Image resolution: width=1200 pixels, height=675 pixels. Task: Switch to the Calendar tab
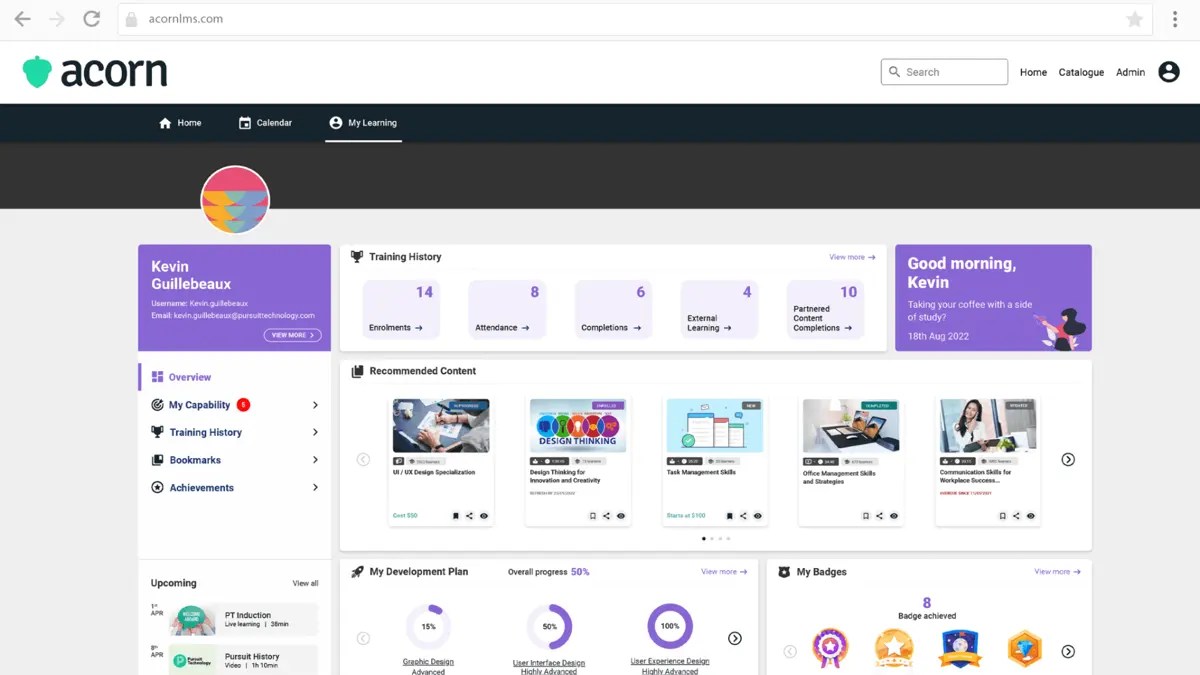(x=265, y=123)
